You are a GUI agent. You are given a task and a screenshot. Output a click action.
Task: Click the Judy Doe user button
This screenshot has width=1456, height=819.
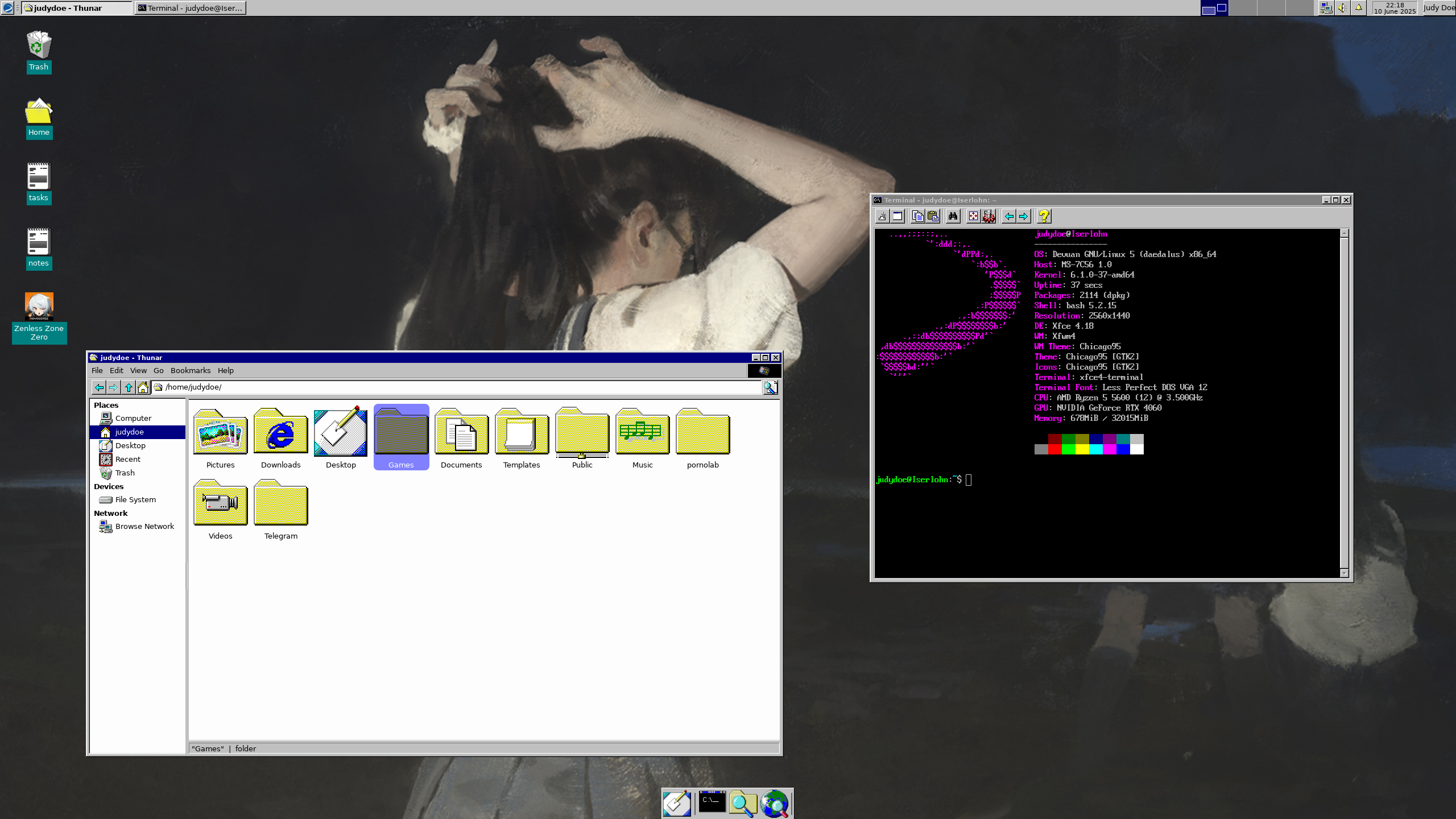tap(1439, 8)
